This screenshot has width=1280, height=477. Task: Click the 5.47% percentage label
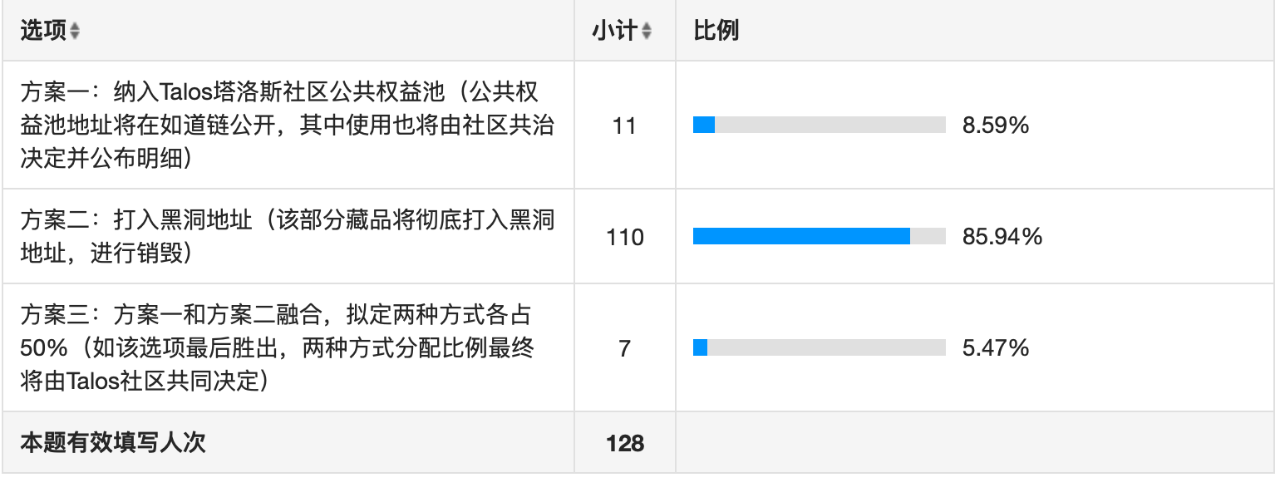996,348
